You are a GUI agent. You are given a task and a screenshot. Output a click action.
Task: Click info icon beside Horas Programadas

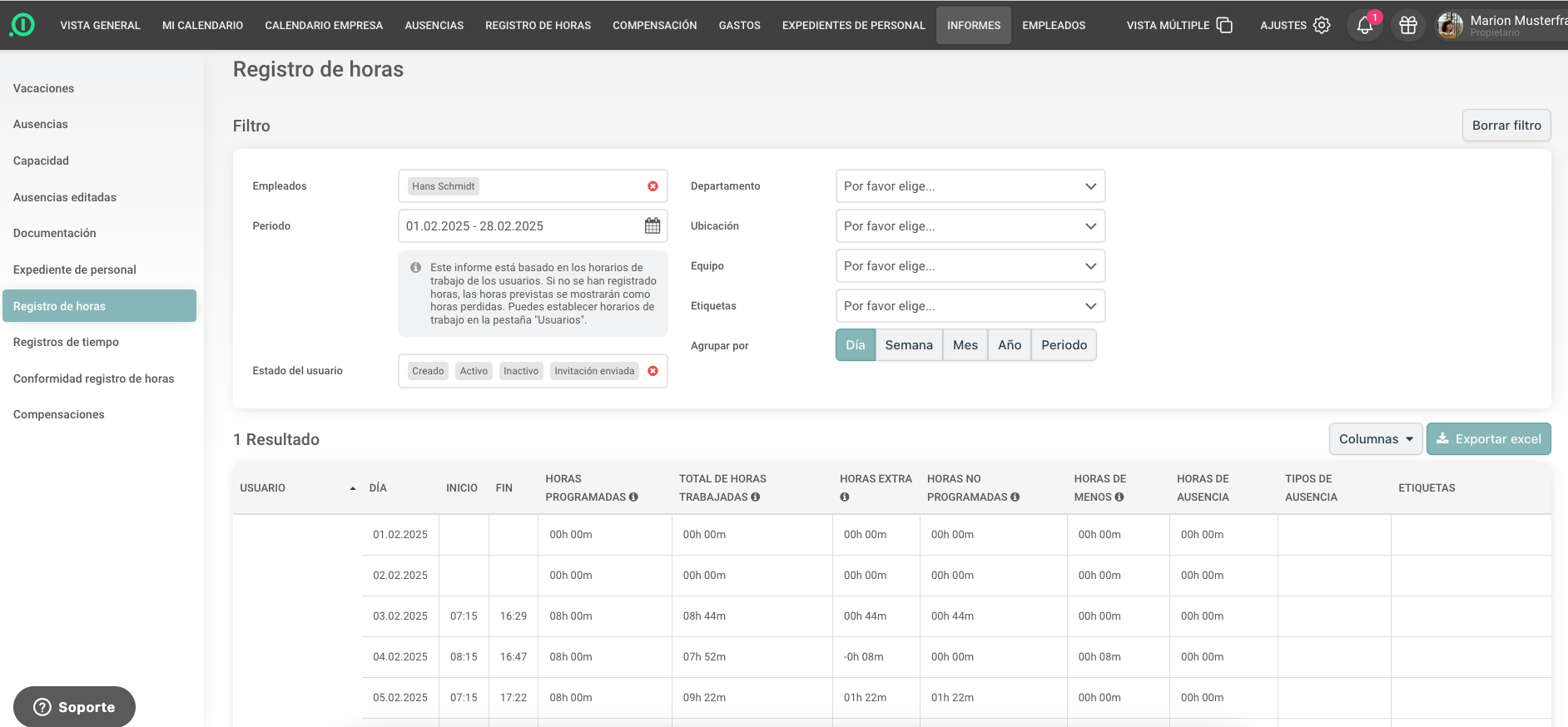(633, 497)
